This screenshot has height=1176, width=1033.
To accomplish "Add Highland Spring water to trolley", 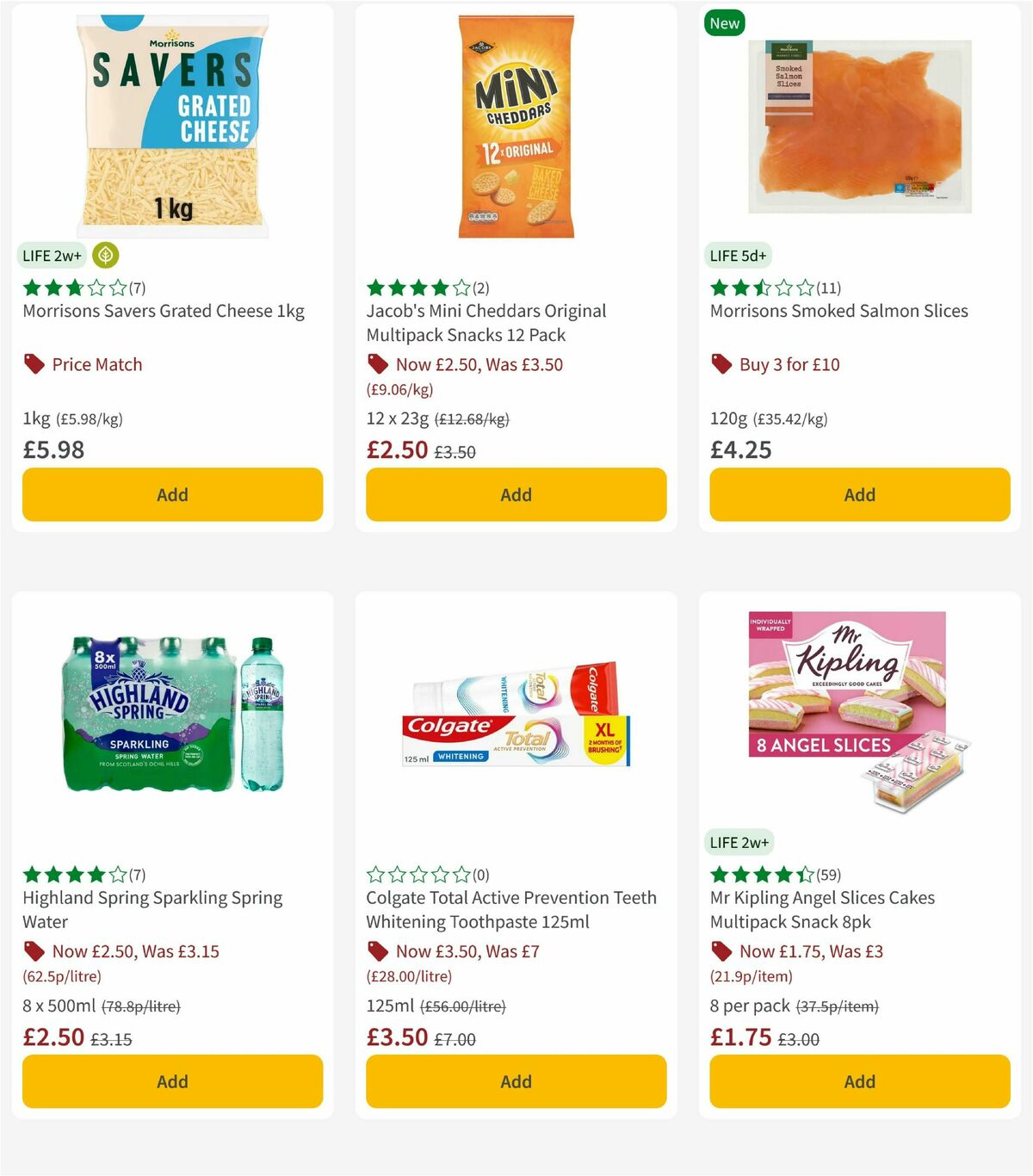I will [172, 1081].
